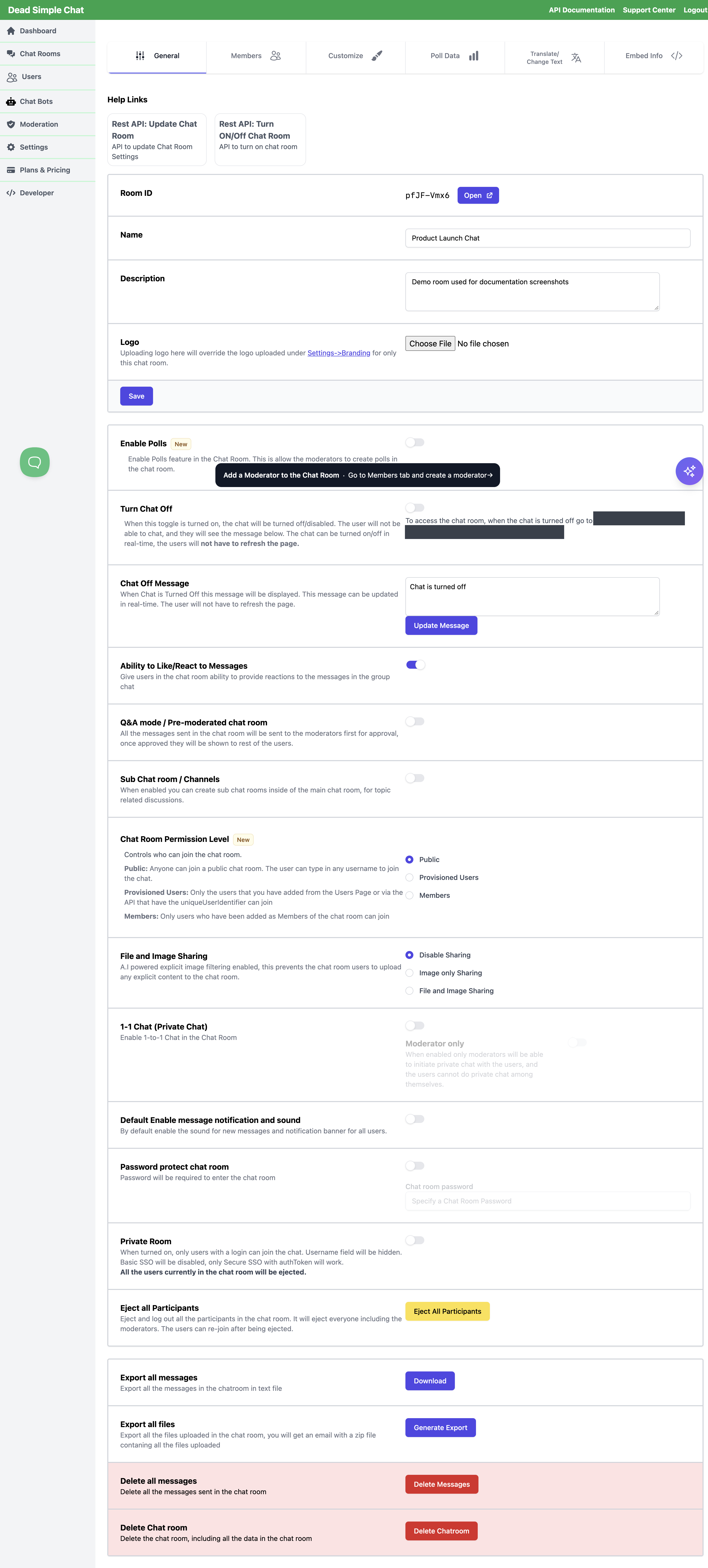Select the Provisioned Users radio option

click(x=410, y=877)
